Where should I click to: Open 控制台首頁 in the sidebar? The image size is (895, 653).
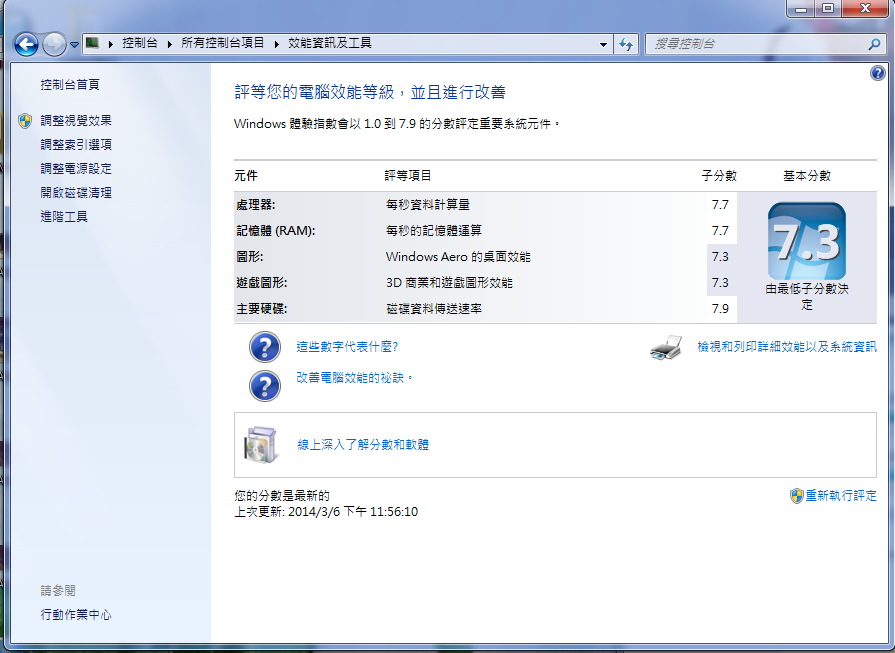pos(70,84)
